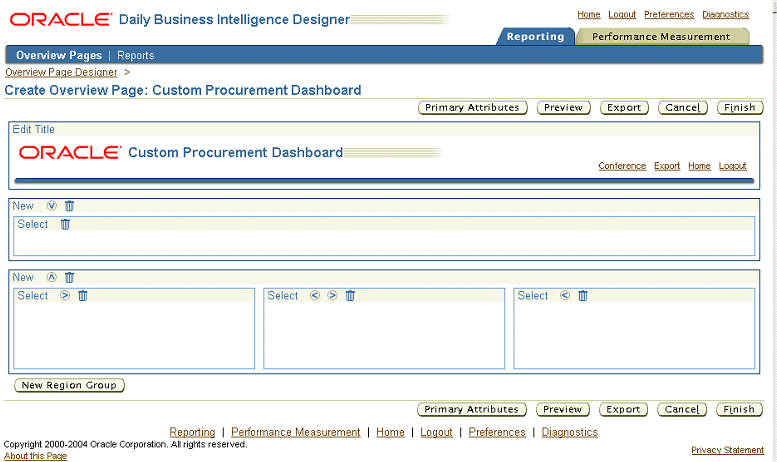Click bottom Export button
Screen dimensions: 777x462
pos(623,409)
